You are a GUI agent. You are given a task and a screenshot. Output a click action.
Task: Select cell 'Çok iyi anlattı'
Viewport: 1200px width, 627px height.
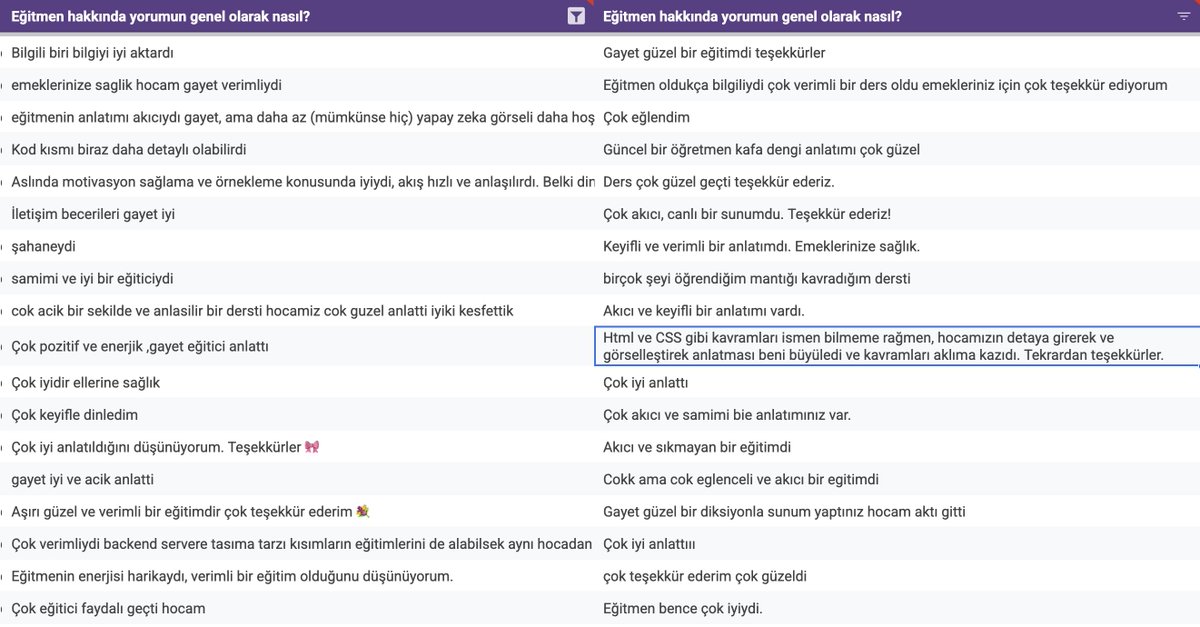click(x=897, y=383)
